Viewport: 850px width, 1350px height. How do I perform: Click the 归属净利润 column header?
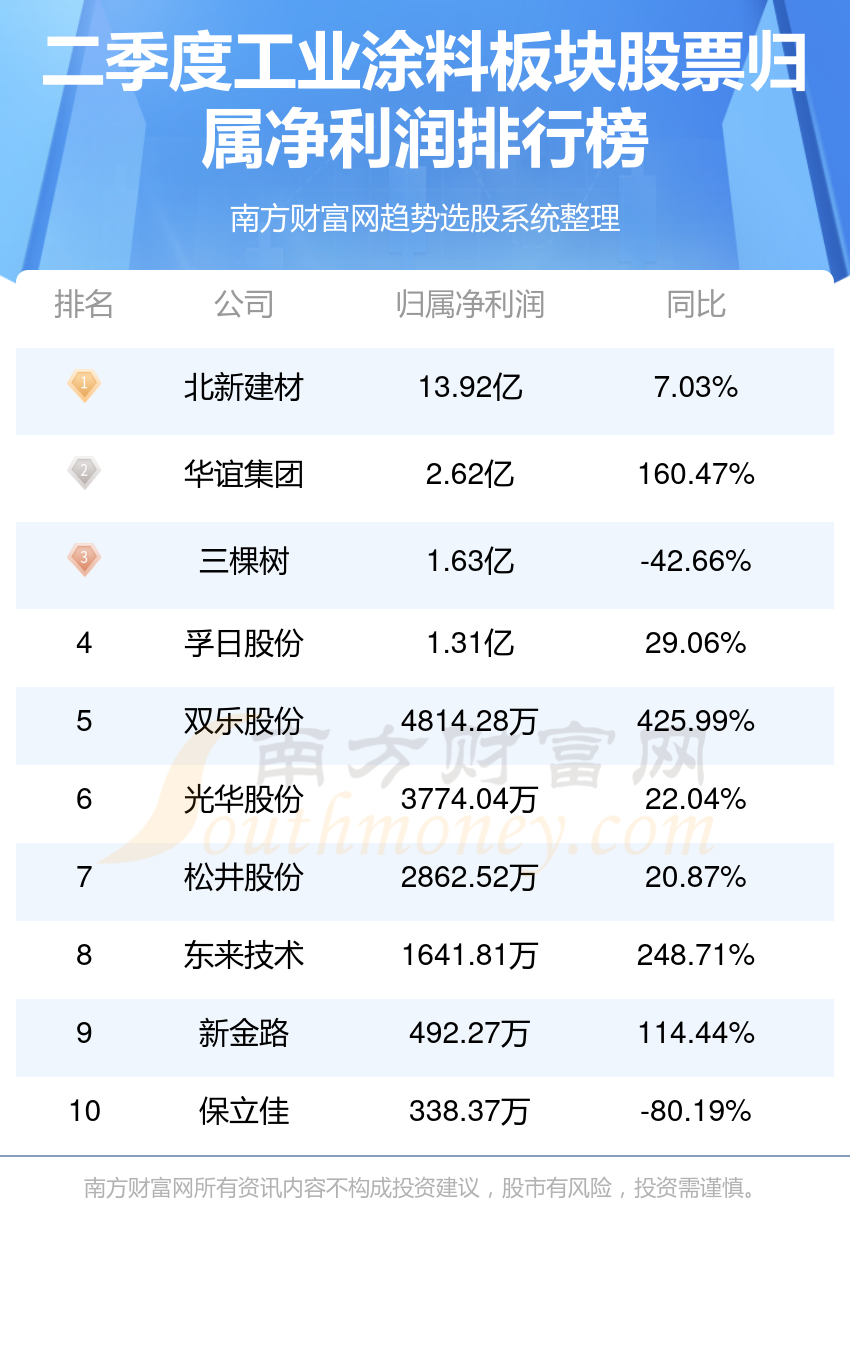coord(470,304)
